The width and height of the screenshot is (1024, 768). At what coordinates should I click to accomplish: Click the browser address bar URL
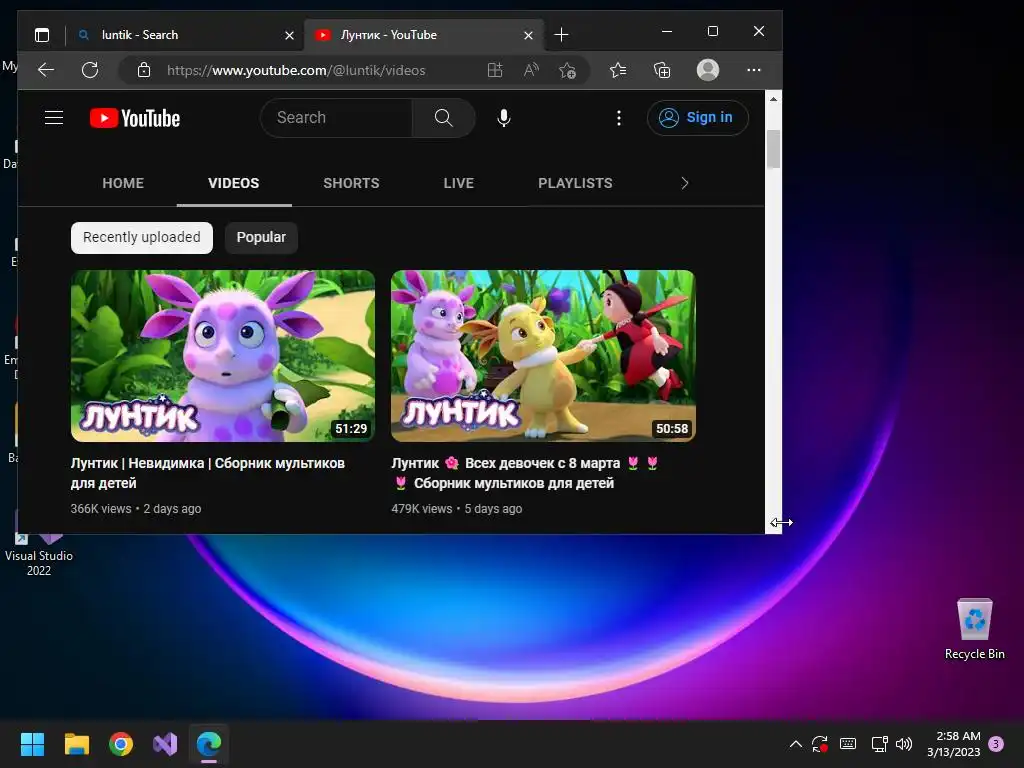click(x=296, y=70)
